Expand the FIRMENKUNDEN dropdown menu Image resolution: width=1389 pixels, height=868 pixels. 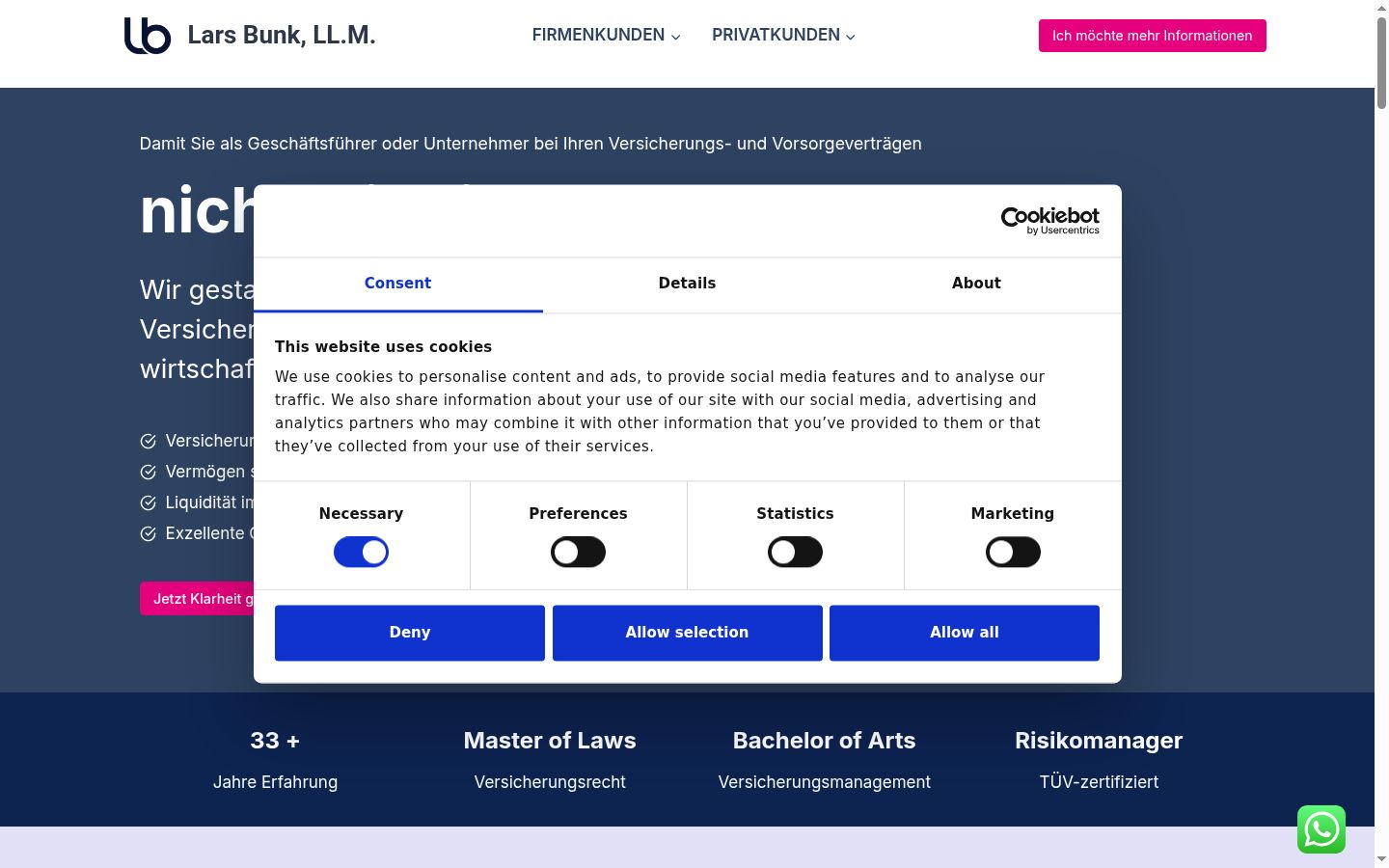click(606, 36)
